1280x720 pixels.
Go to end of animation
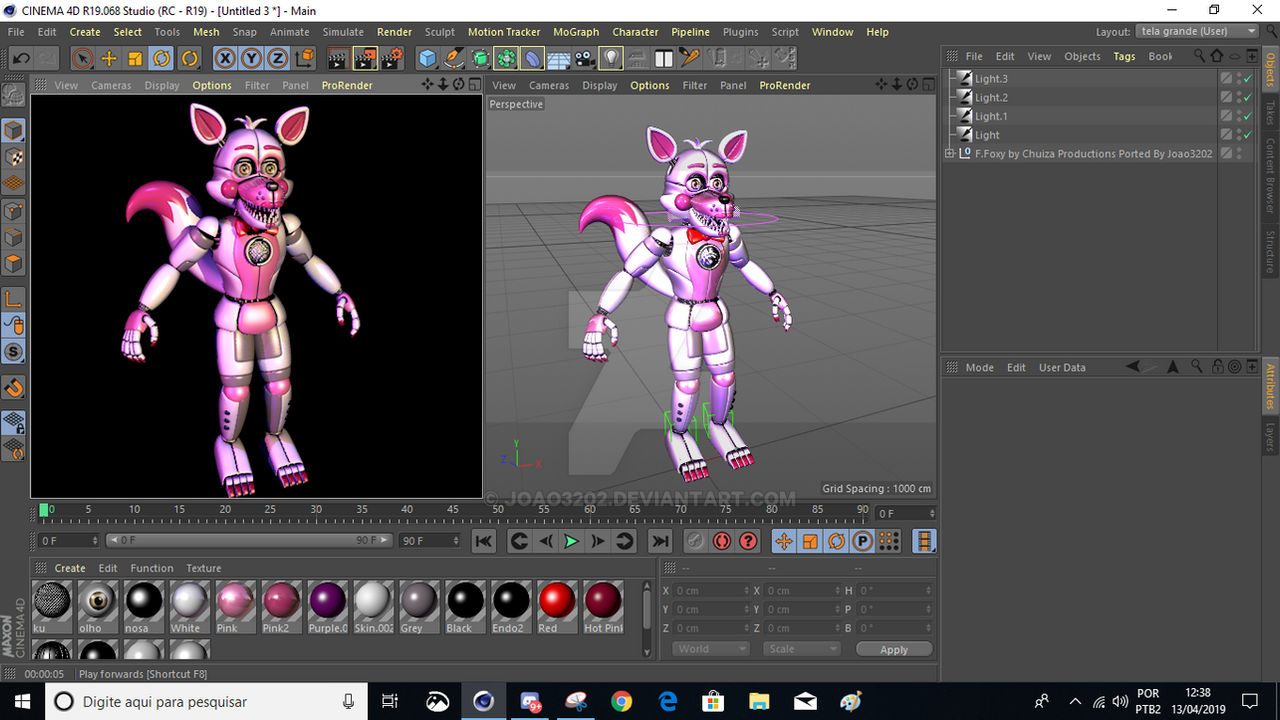(660, 541)
